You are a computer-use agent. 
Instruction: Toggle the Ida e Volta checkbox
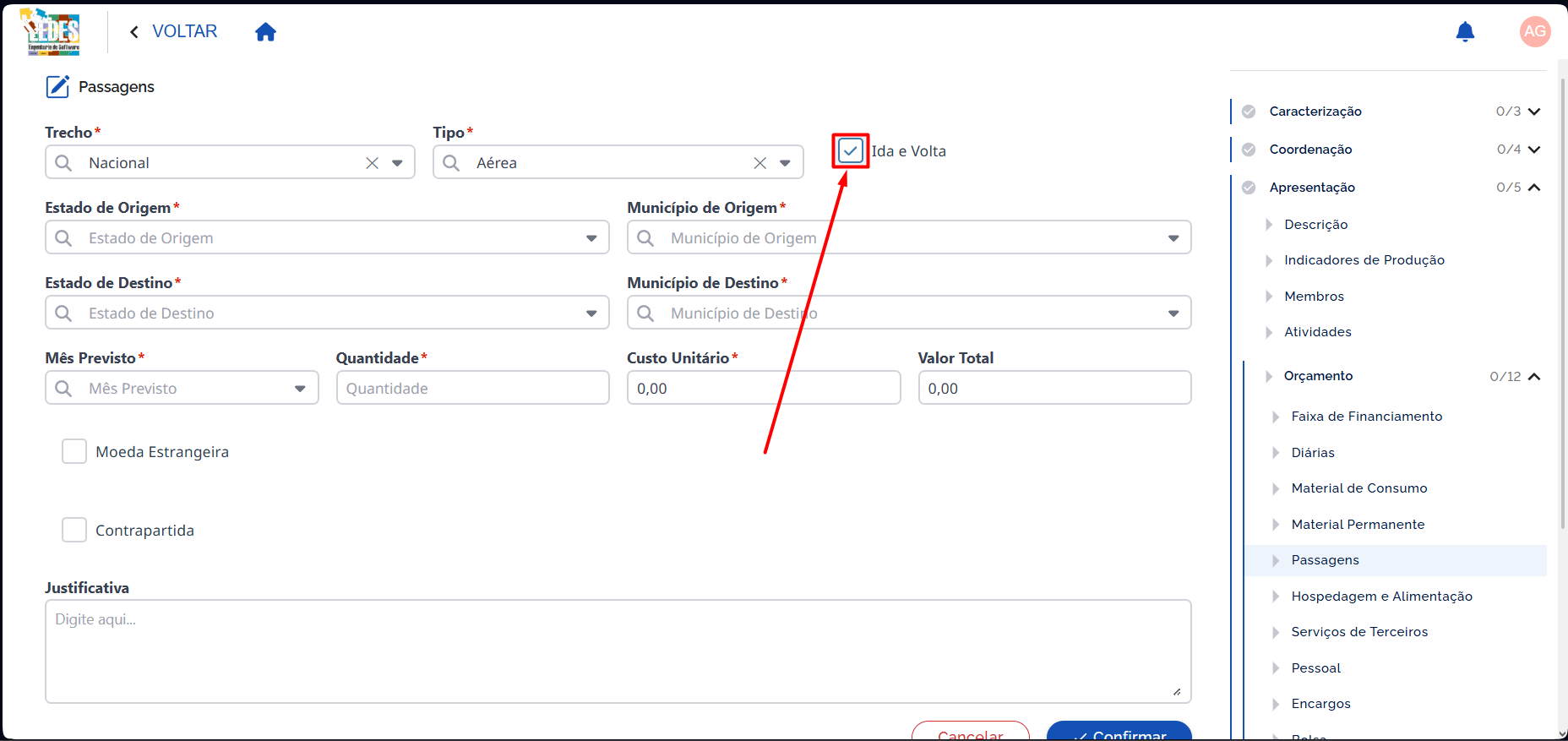click(851, 151)
